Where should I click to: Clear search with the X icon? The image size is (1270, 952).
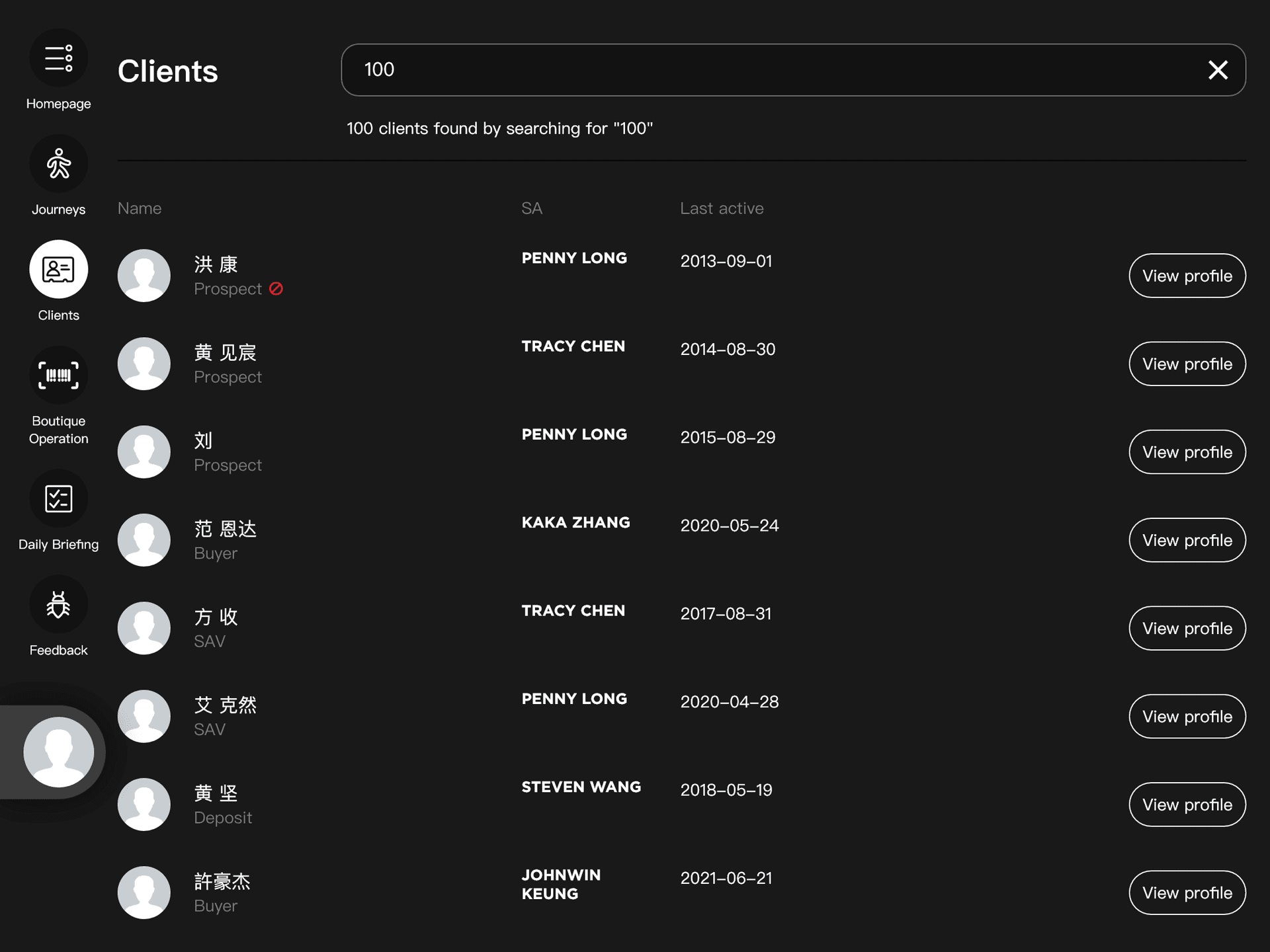[1218, 70]
